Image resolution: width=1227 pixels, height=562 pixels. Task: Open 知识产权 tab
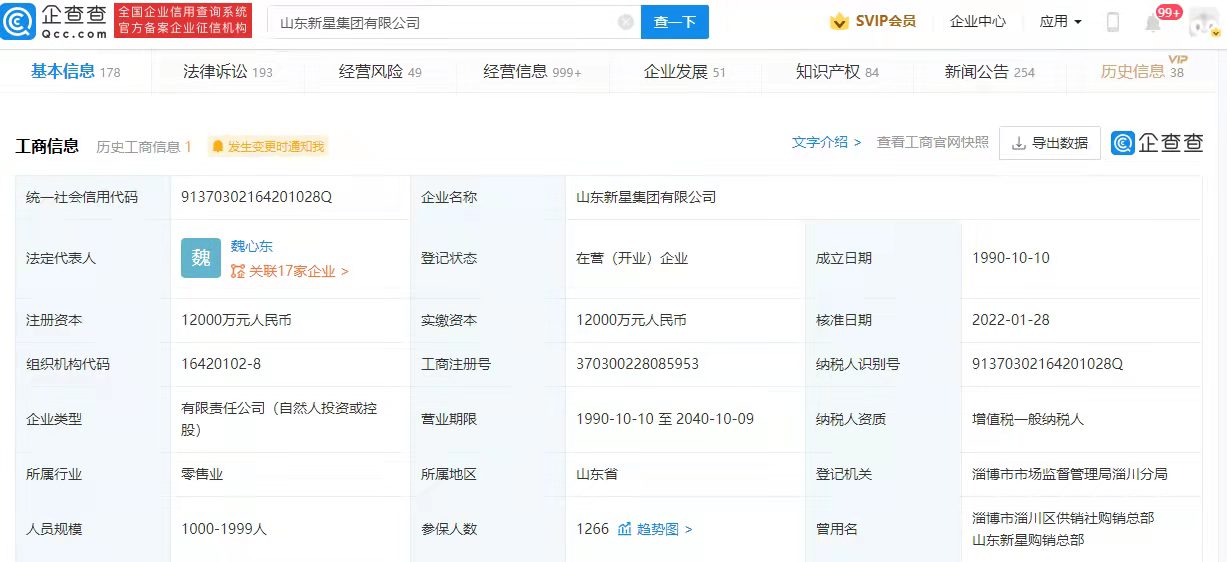(837, 72)
